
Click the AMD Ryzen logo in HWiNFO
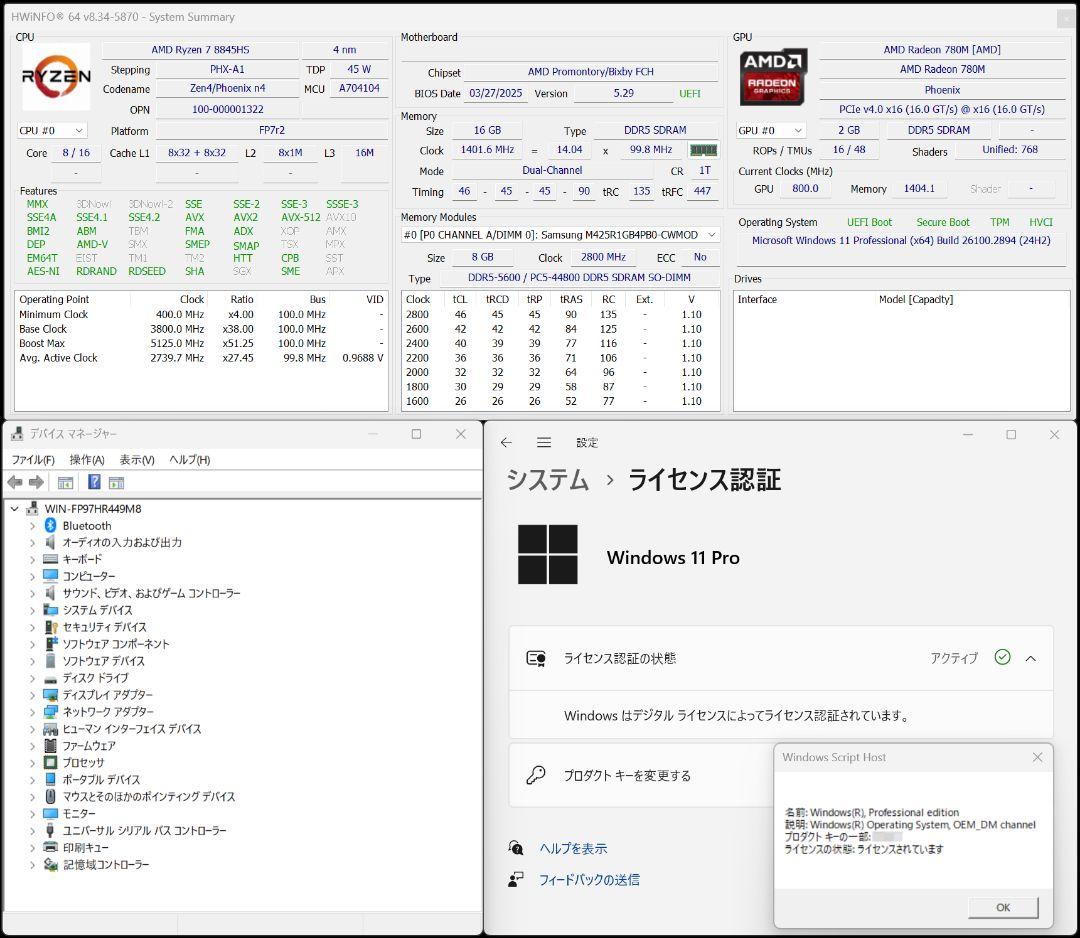[x=55, y=77]
